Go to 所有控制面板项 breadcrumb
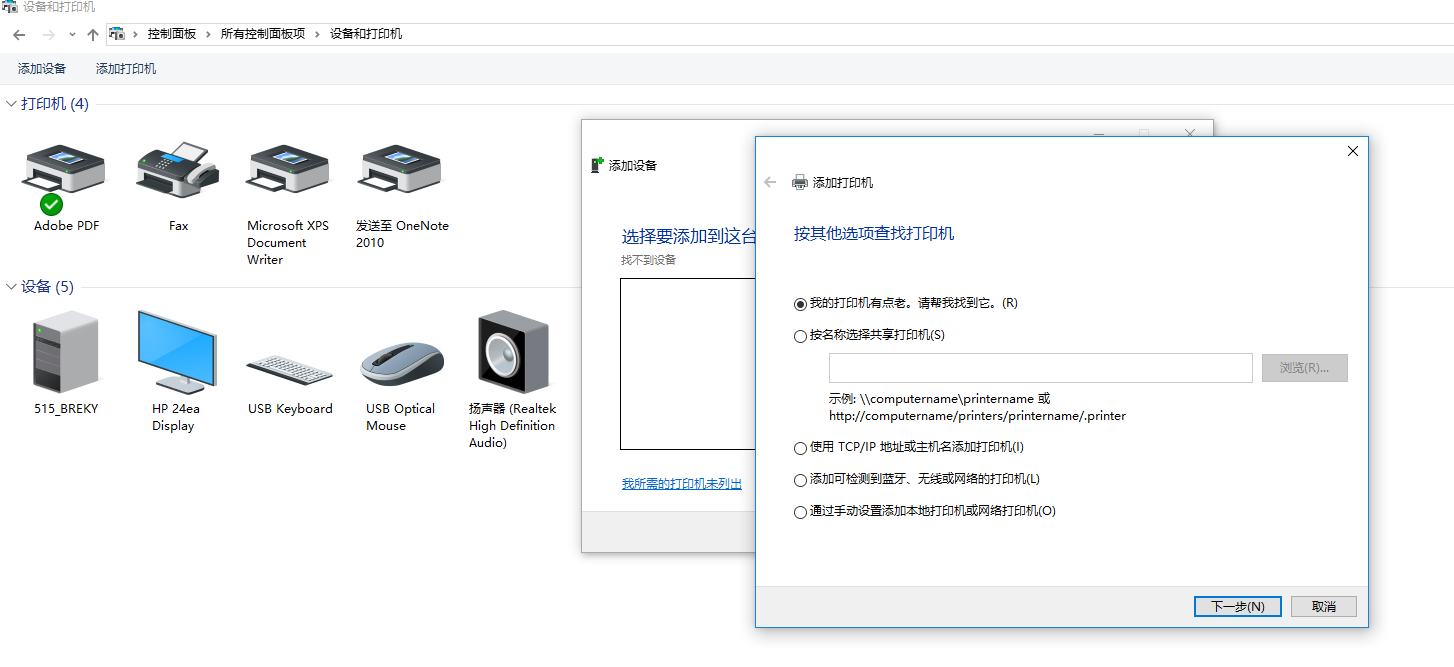This screenshot has width=1454, height=667. pyautogui.click(x=263, y=34)
